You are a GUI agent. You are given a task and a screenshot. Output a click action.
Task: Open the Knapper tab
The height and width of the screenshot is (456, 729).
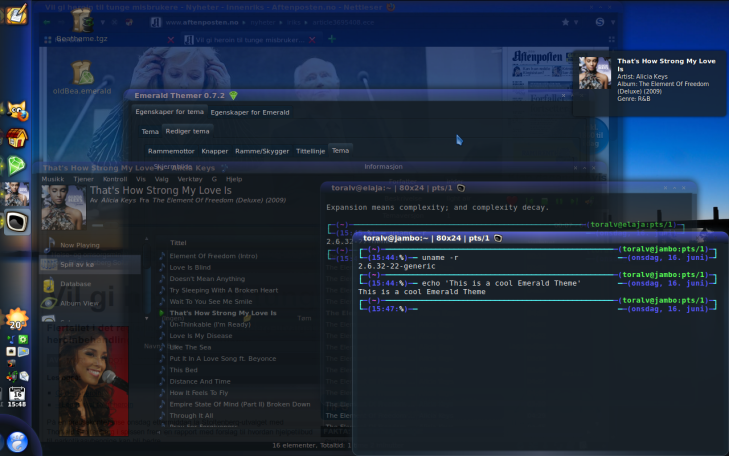pyautogui.click(x=215, y=151)
